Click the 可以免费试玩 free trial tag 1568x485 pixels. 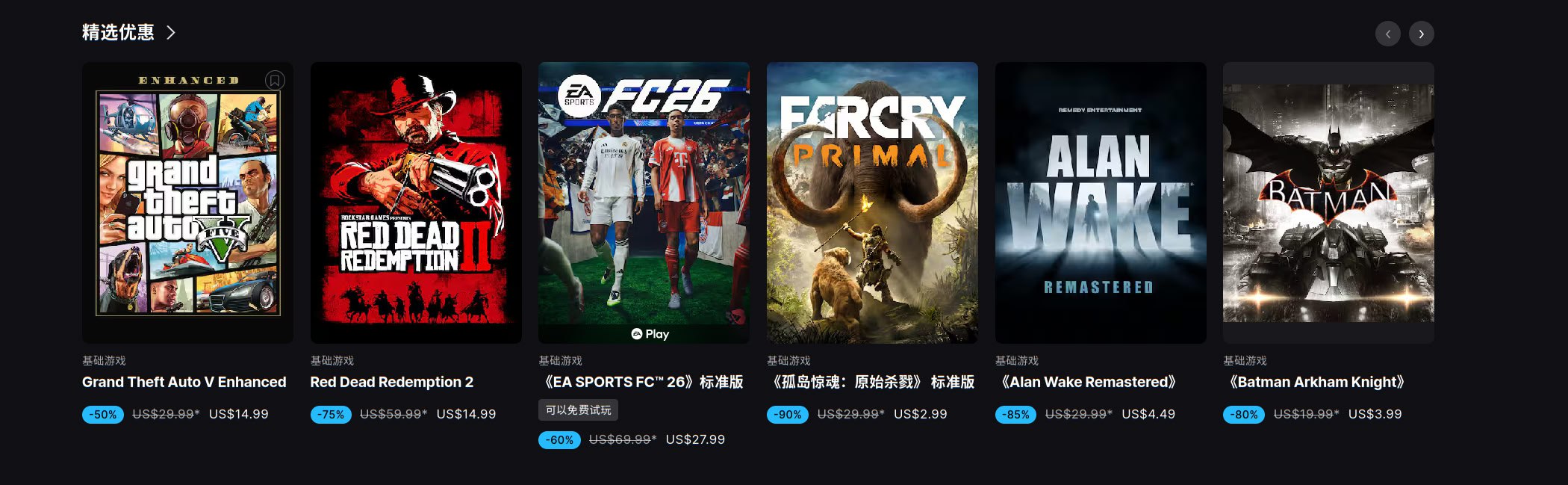click(578, 410)
